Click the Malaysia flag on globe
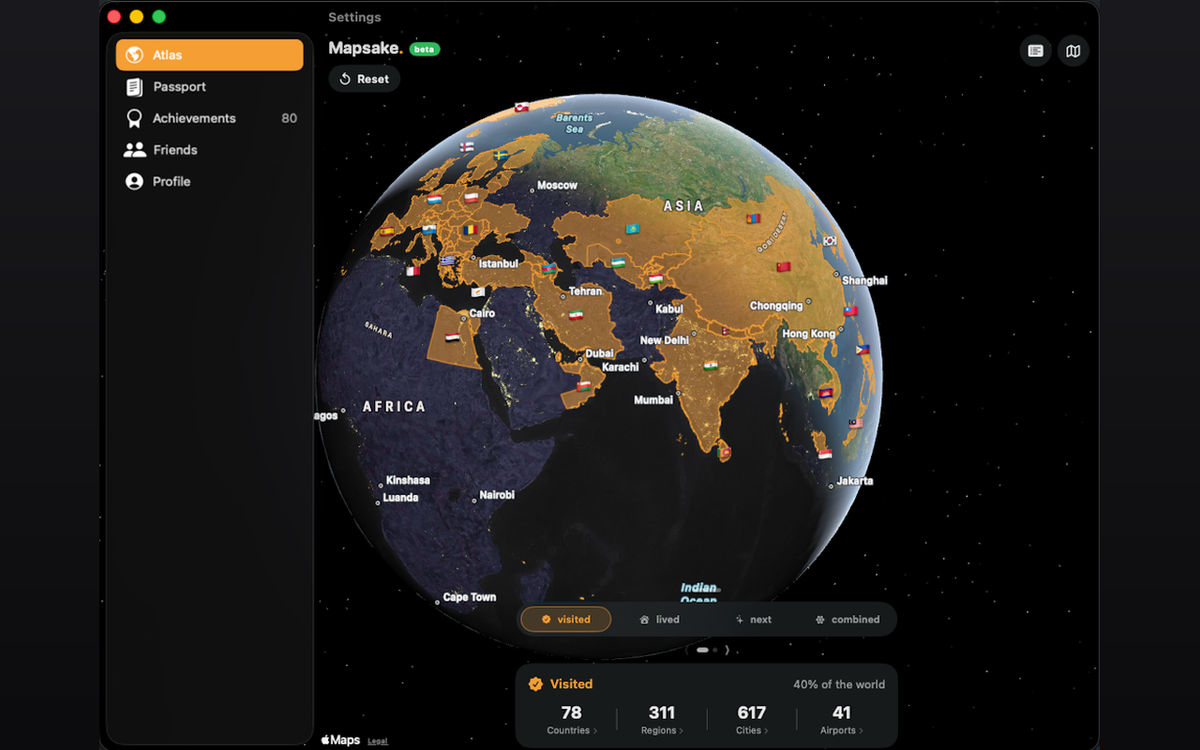Image resolution: width=1200 pixels, height=750 pixels. point(856,423)
